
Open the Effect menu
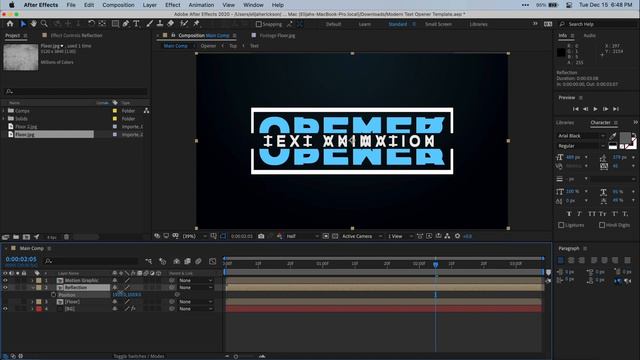point(173,5)
